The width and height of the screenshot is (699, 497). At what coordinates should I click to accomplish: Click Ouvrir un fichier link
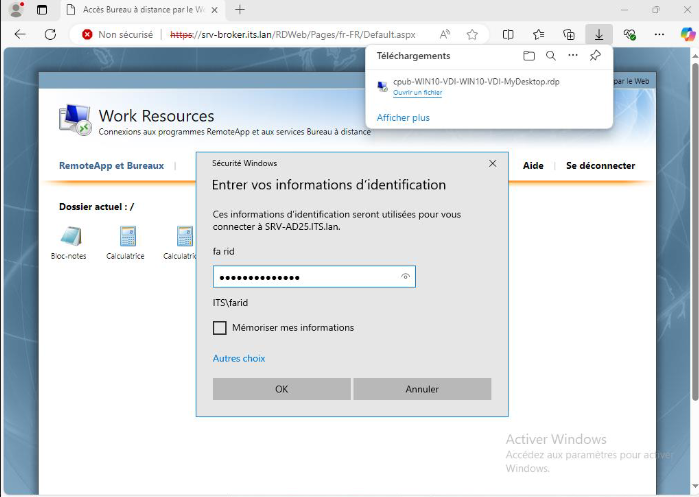[417, 93]
